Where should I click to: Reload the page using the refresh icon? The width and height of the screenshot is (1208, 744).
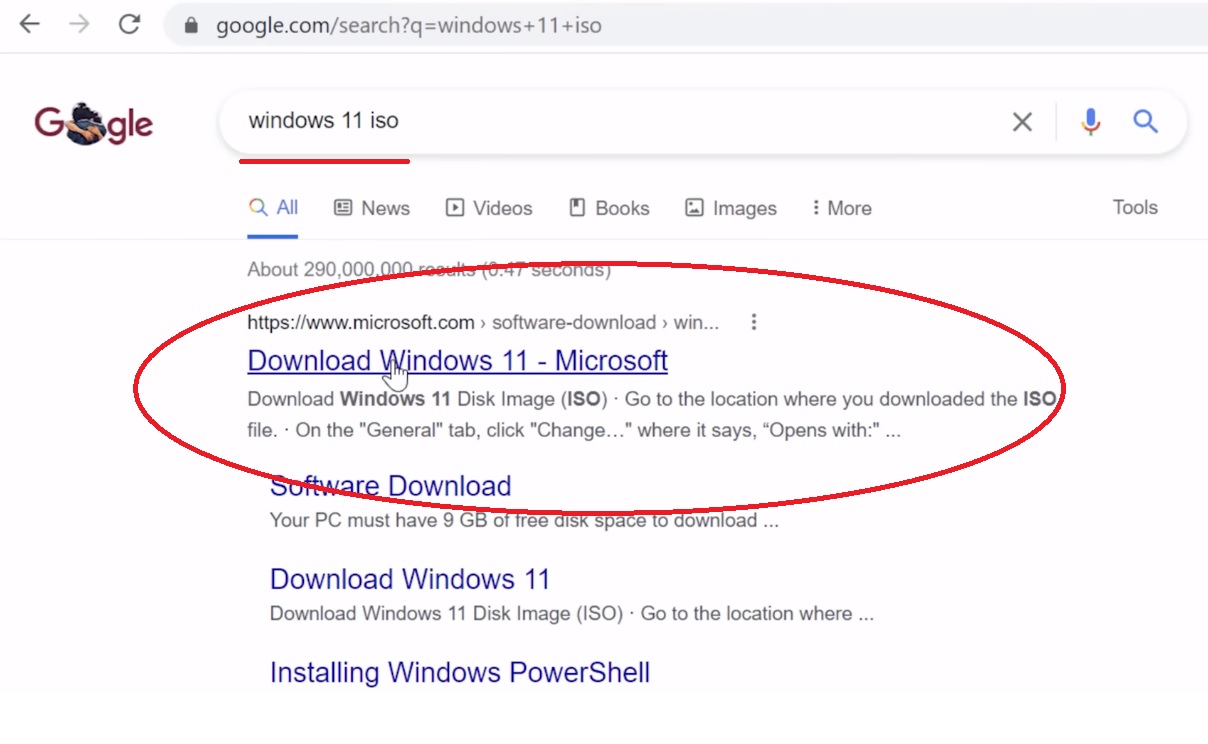tap(129, 24)
